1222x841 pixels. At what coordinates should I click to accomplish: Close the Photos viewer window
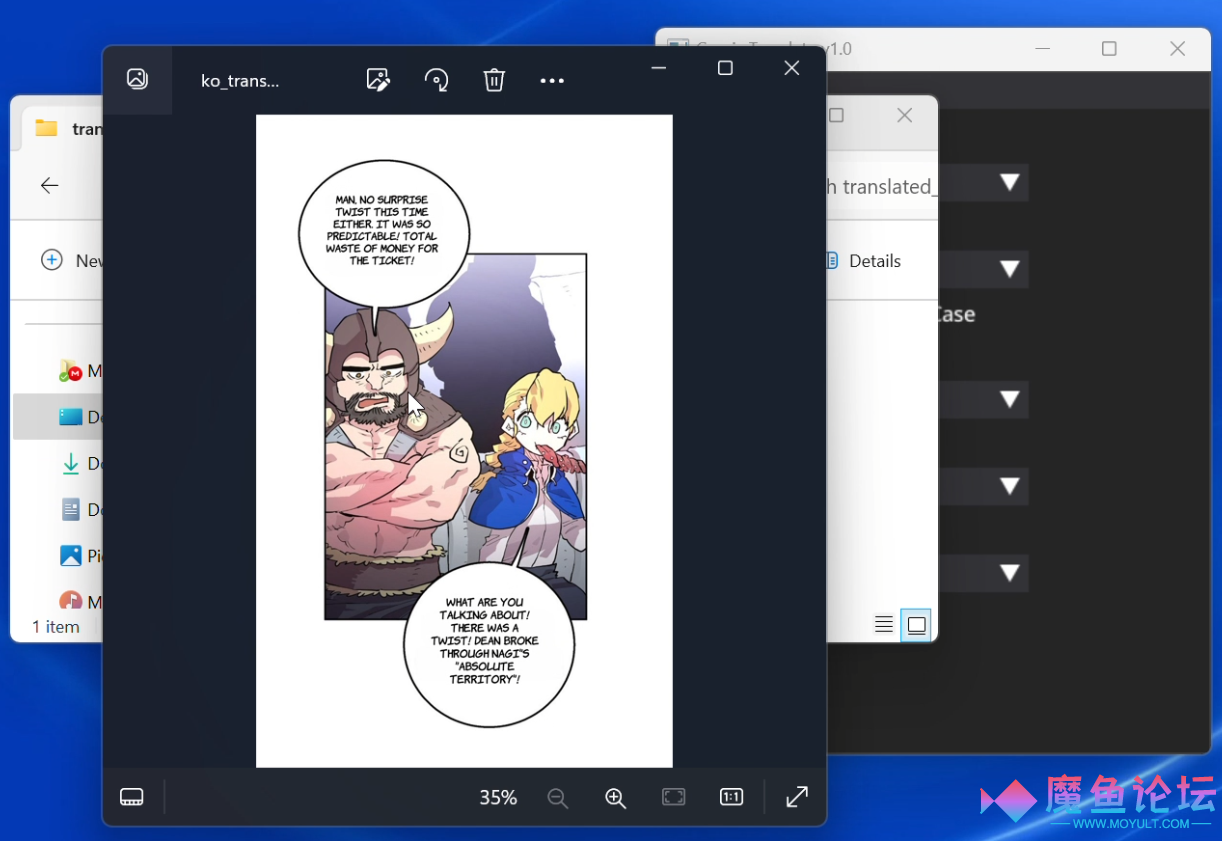(x=792, y=68)
